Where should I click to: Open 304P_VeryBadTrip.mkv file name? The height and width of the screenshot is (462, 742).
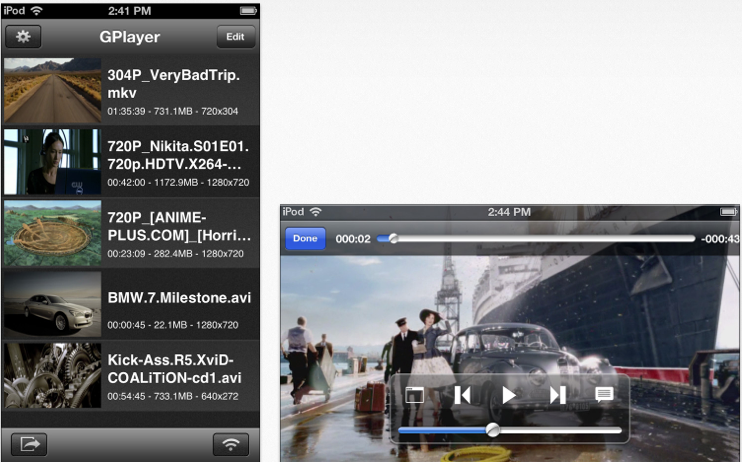174,84
